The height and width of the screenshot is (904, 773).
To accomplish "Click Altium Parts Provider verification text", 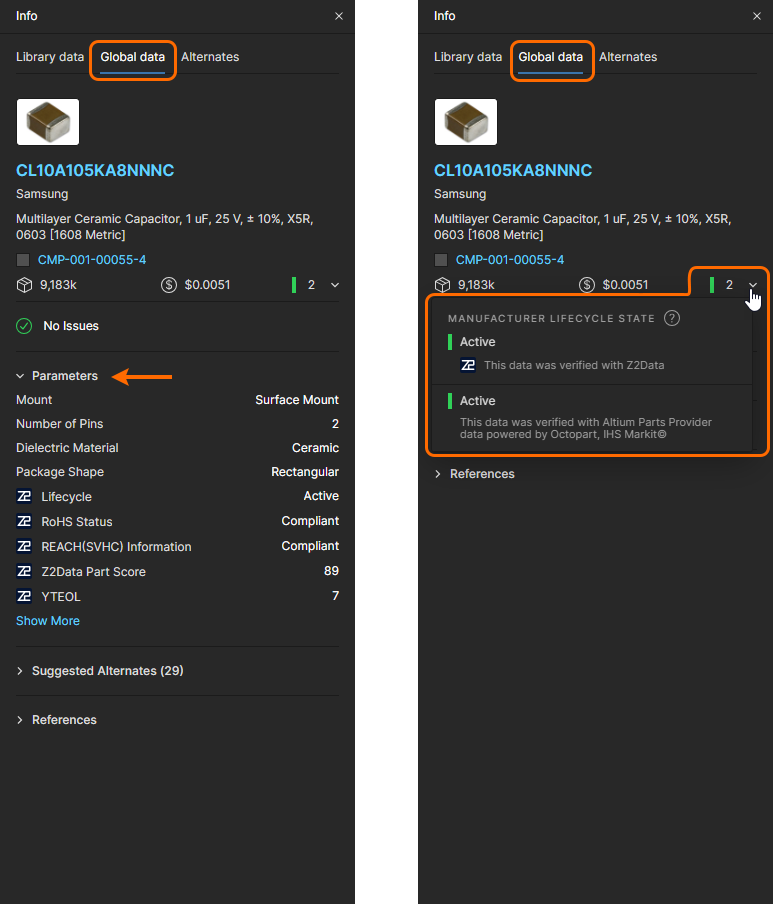I will (x=586, y=428).
